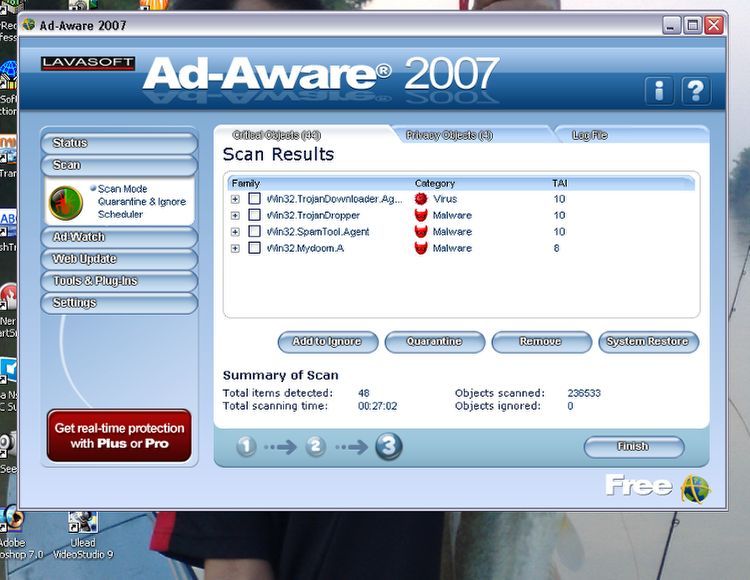Select the Win32.SpamTool.Agent family name
This screenshot has width=750, height=580.
point(318,232)
